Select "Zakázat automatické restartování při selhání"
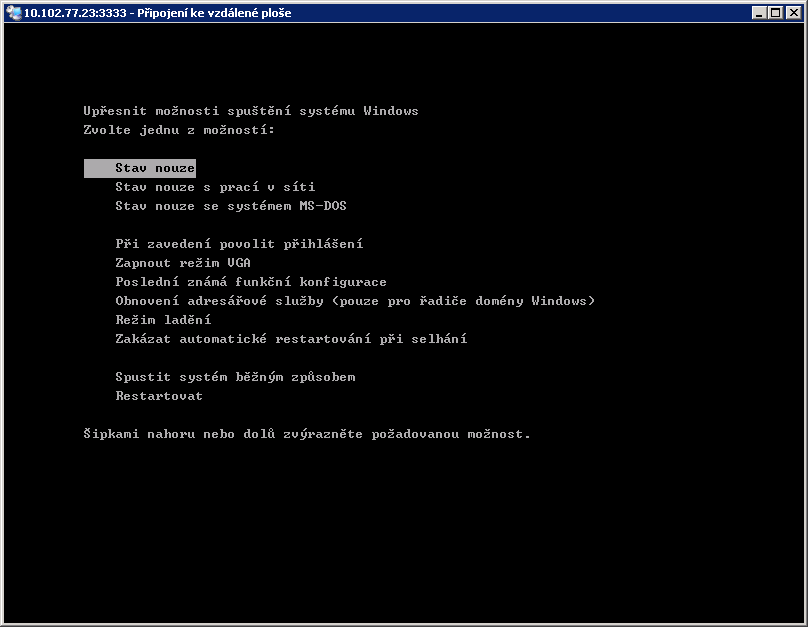The image size is (808, 627). [291, 339]
